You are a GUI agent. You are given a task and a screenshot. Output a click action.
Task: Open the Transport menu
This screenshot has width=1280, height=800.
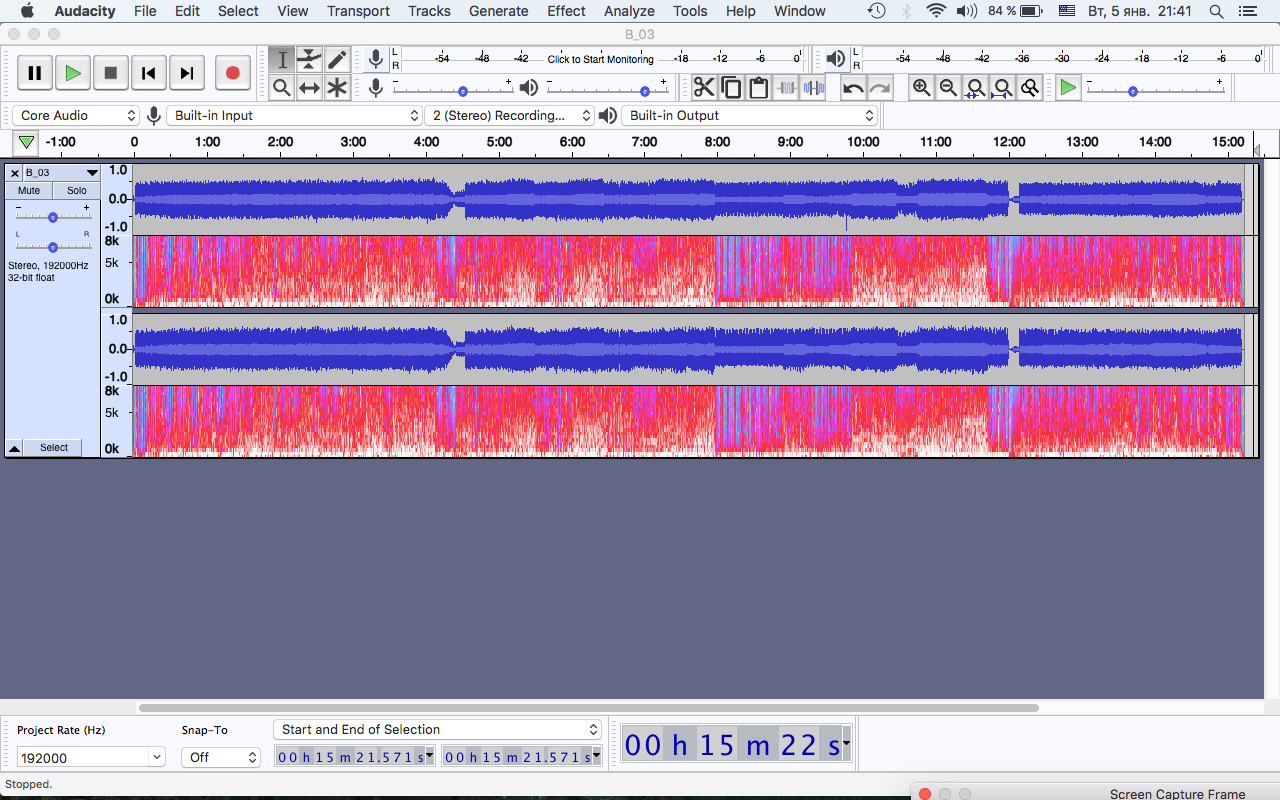click(x=358, y=11)
